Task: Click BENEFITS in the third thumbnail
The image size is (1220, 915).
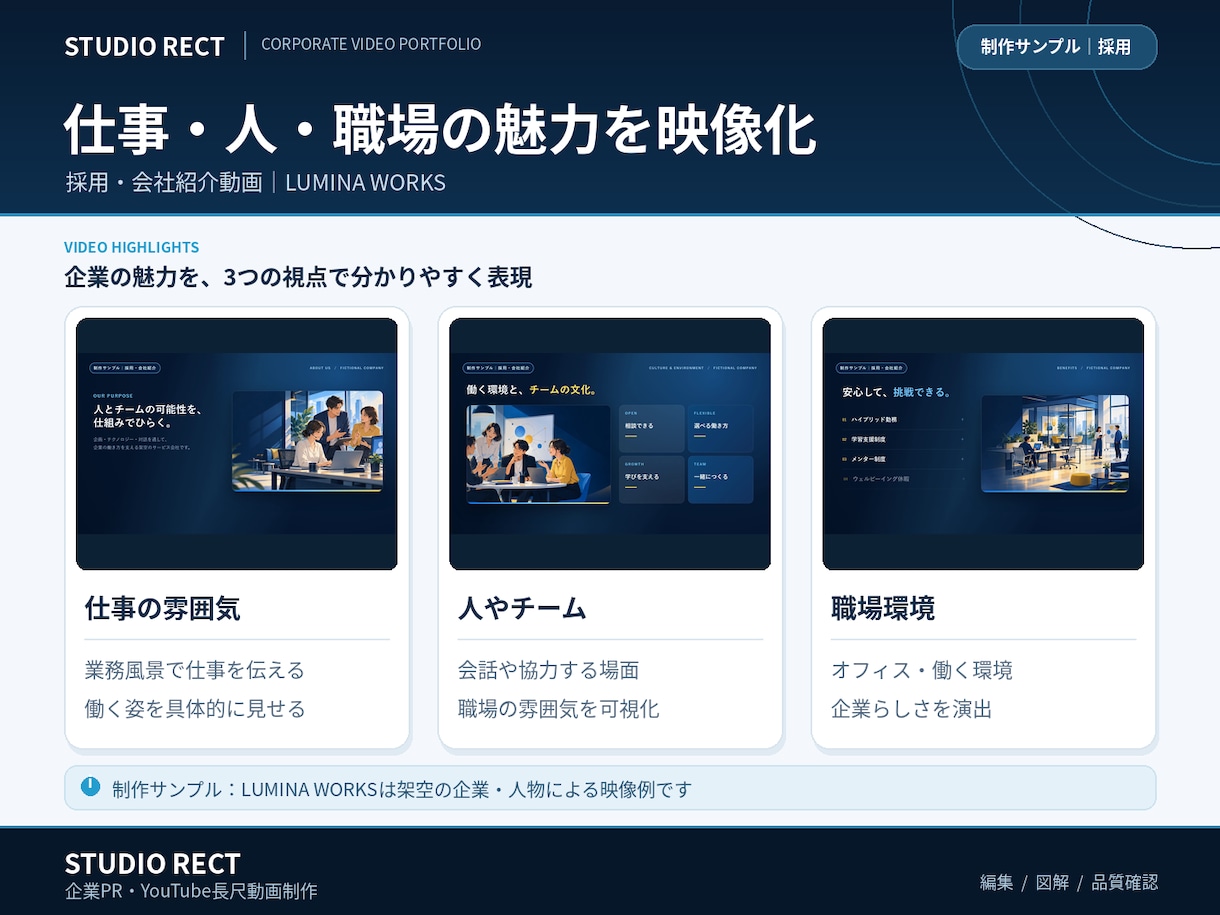Action: pos(1067,368)
